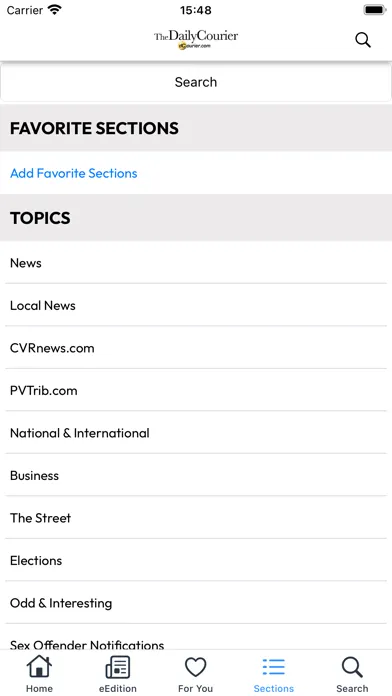Image resolution: width=392 pixels, height=696 pixels.
Task: Open the For You heart icon
Action: [x=195, y=667]
